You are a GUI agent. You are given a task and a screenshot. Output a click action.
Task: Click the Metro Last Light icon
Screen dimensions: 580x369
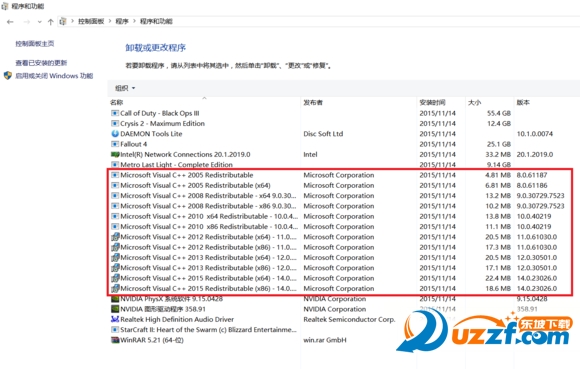(115, 165)
